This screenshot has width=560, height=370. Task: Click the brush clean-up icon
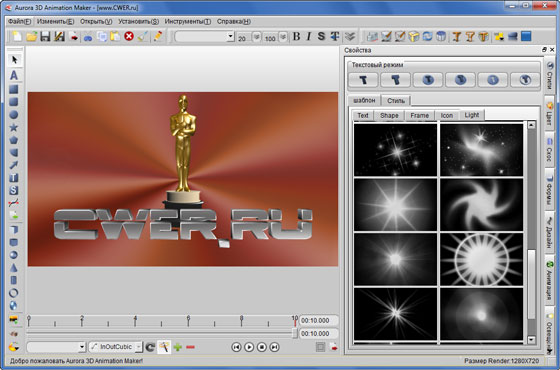tap(142, 36)
